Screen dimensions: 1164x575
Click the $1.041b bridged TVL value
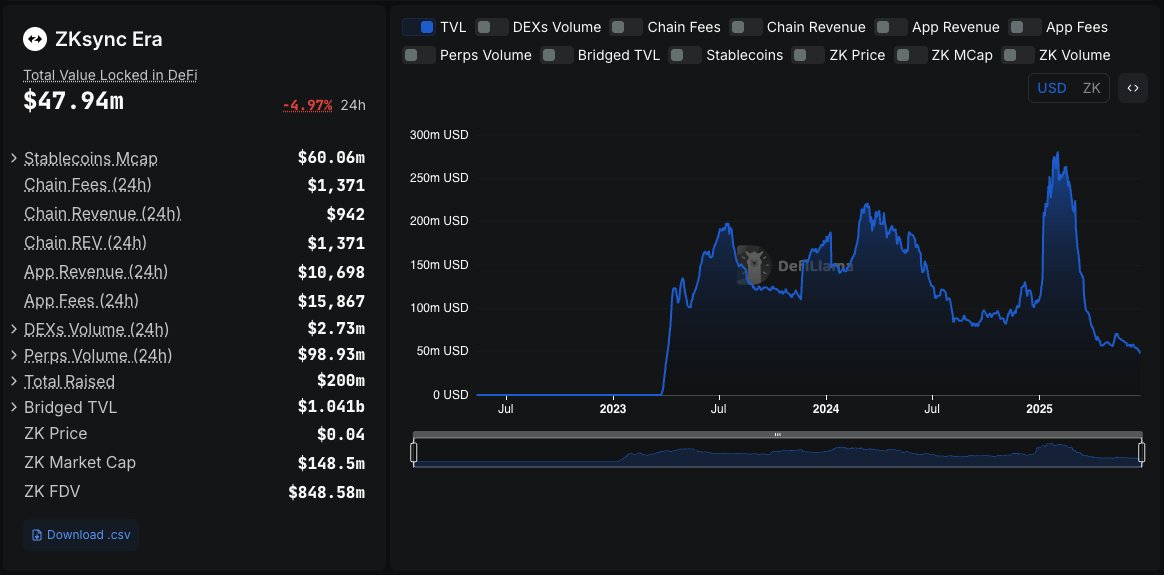(x=331, y=407)
